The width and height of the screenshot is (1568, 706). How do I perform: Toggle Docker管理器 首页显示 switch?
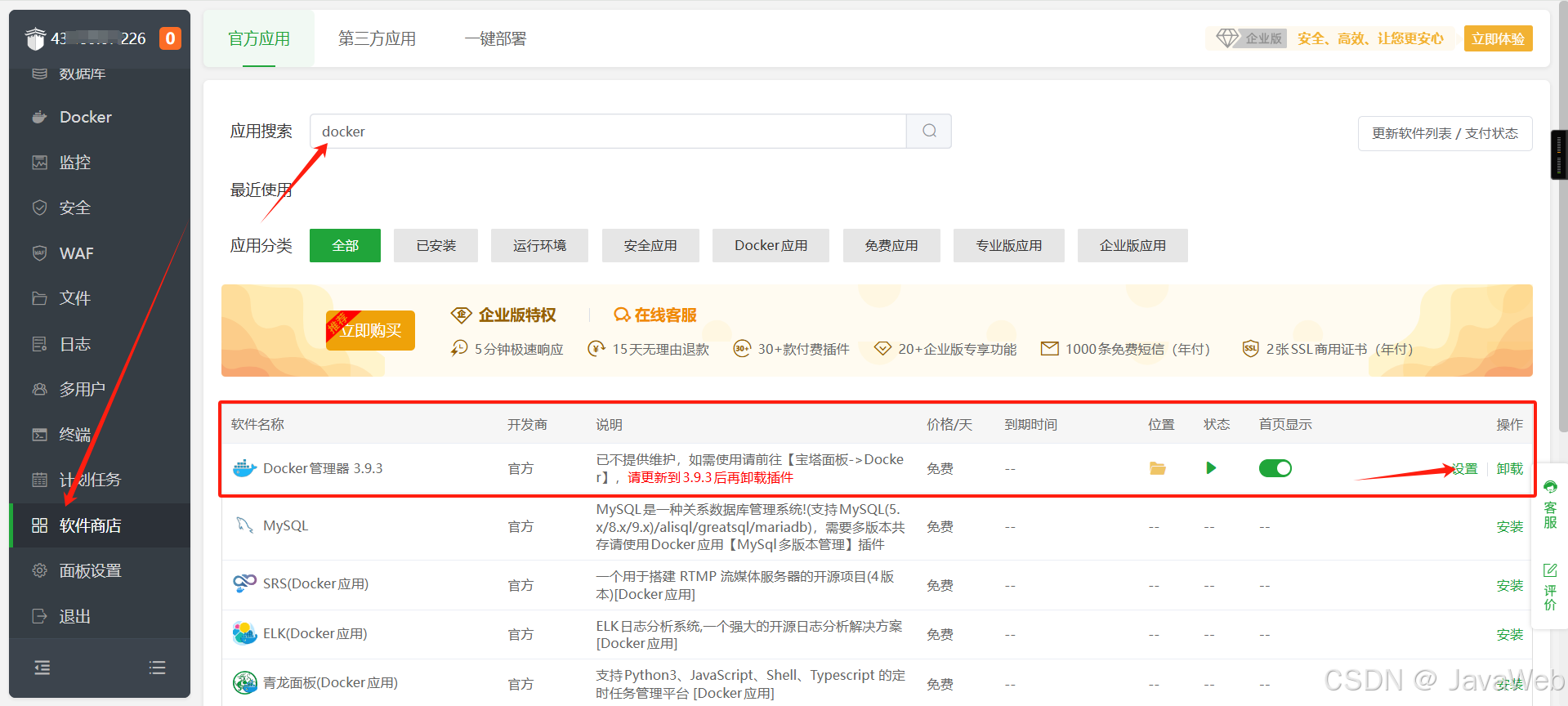point(1275,468)
